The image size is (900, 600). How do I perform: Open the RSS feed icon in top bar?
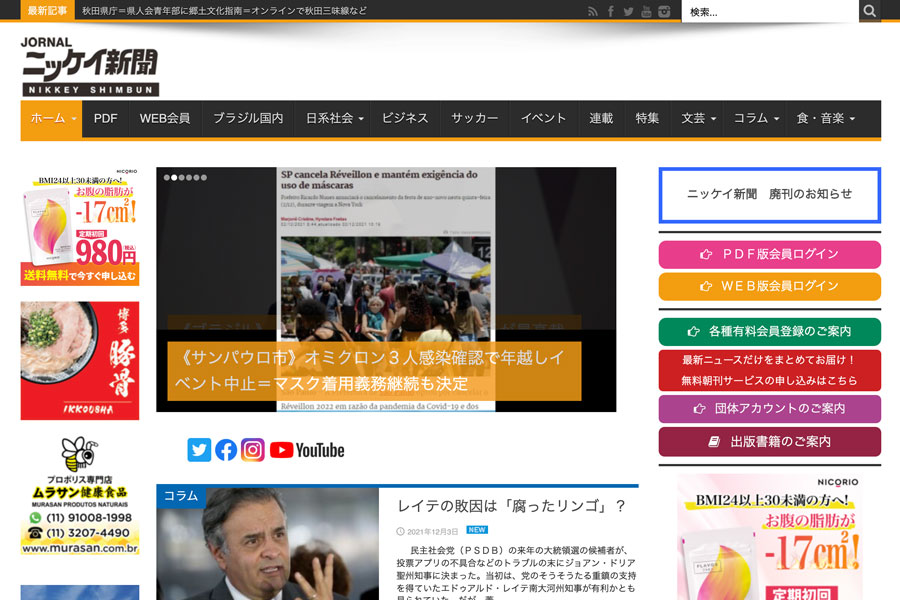(x=593, y=11)
